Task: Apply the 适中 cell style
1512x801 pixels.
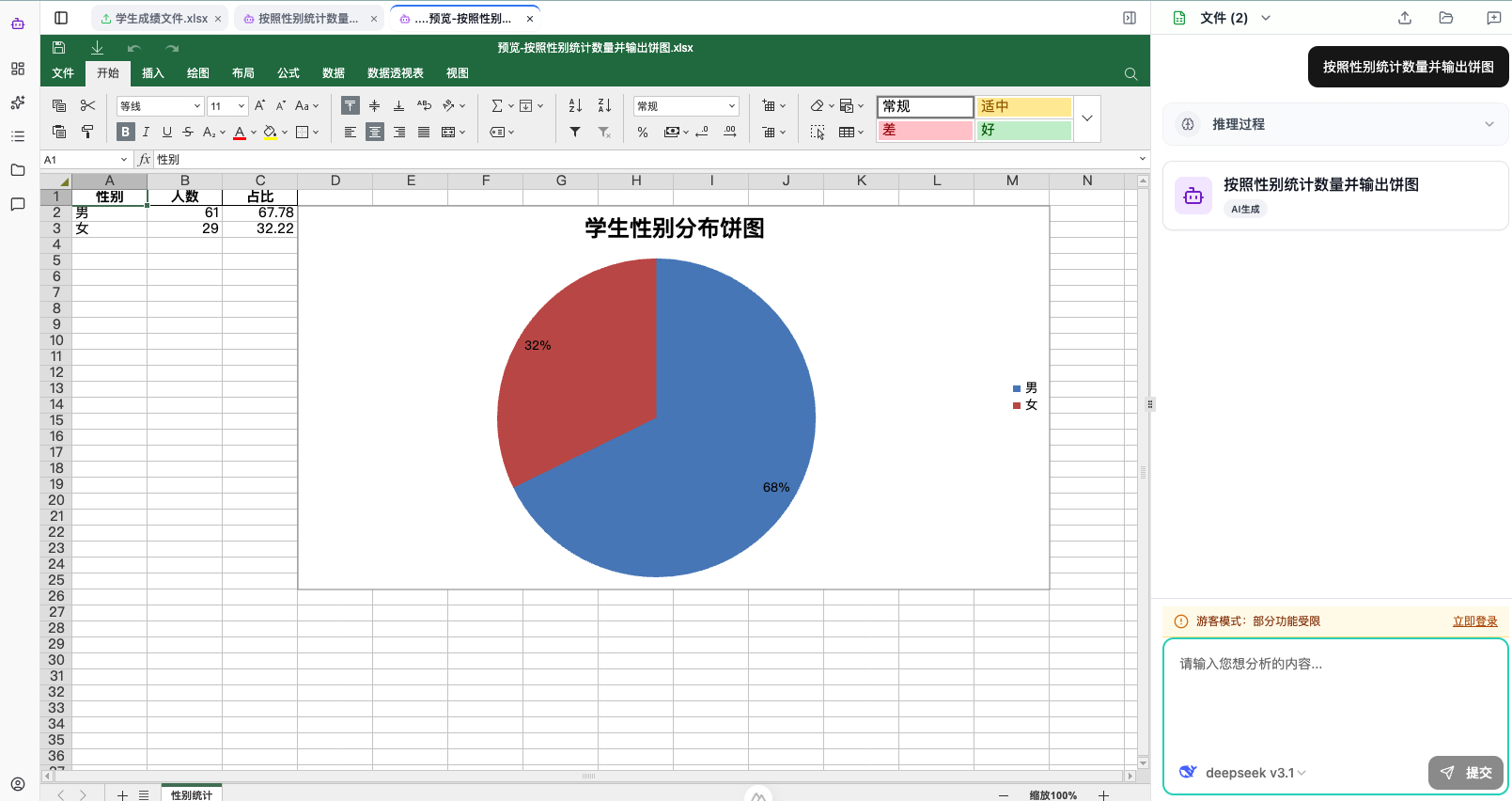Action: (1024, 106)
